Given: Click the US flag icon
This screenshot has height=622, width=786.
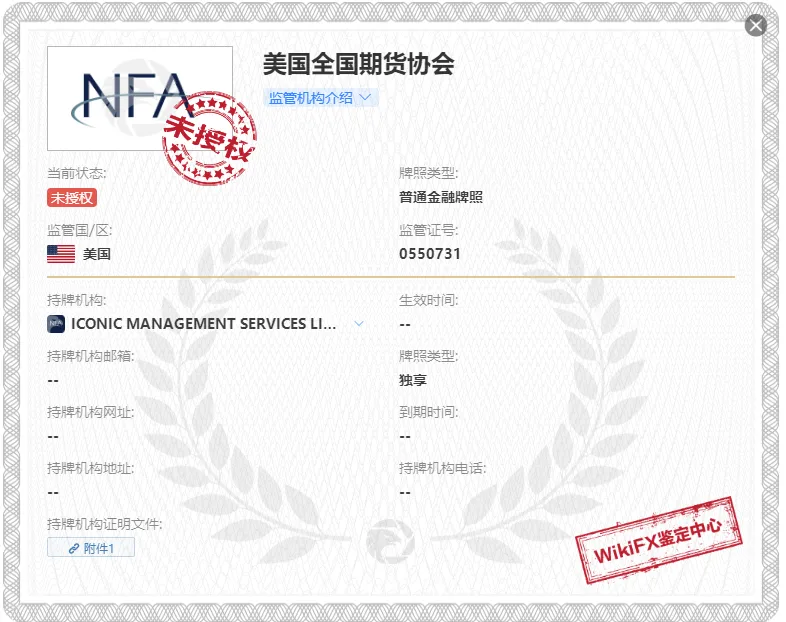Looking at the screenshot, I should click(61, 254).
